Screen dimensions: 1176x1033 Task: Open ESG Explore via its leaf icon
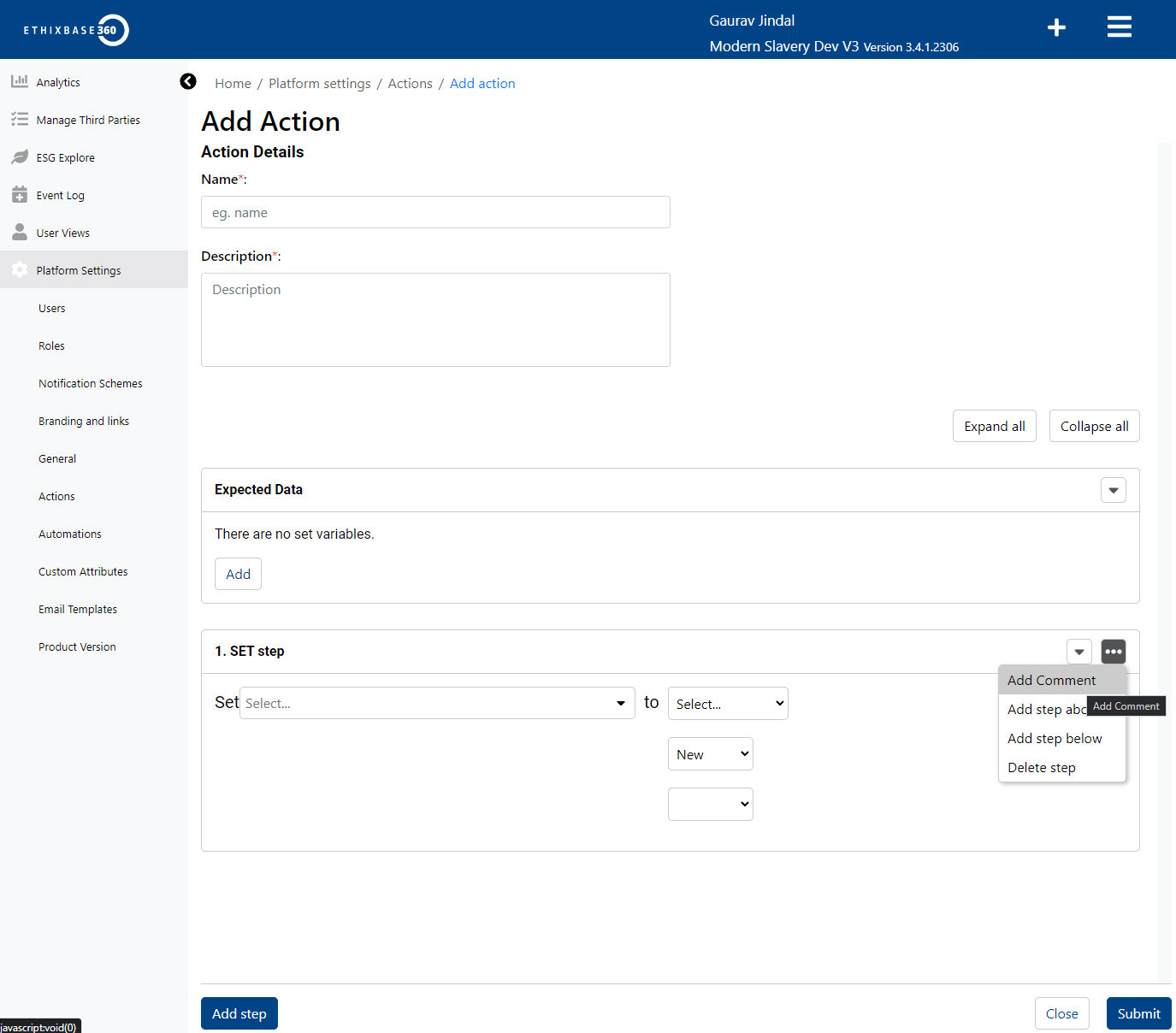pyautogui.click(x=20, y=156)
